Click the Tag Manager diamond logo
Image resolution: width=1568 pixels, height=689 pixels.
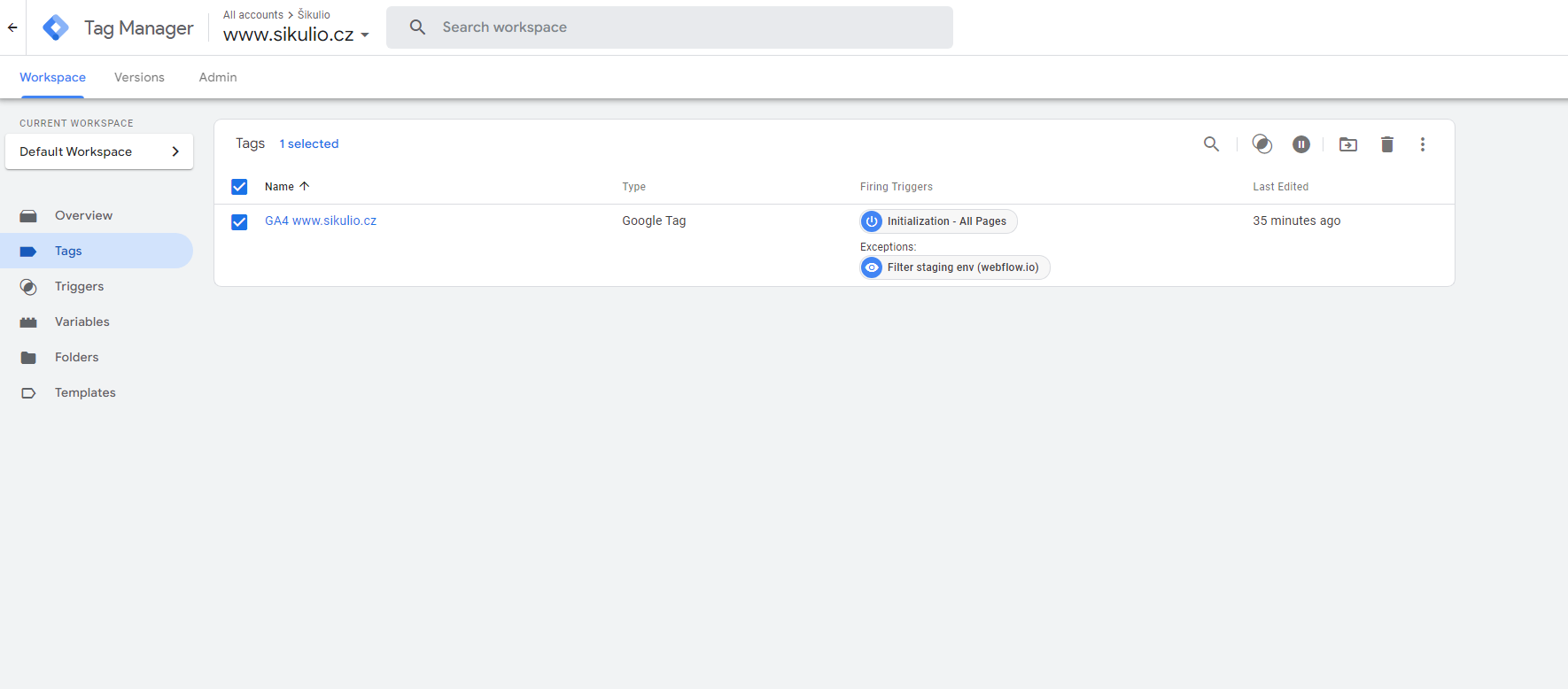[56, 27]
